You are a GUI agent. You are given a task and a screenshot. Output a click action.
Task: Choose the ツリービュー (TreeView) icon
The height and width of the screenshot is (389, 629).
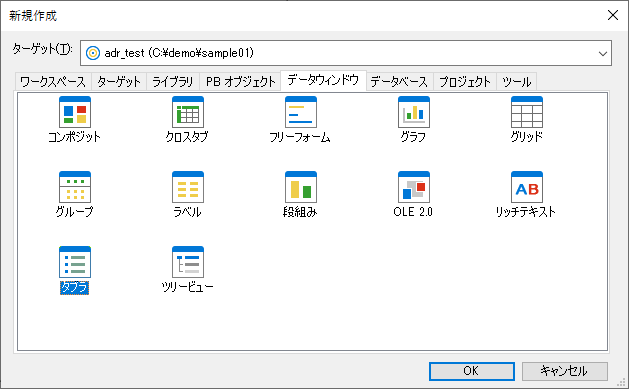click(x=188, y=262)
